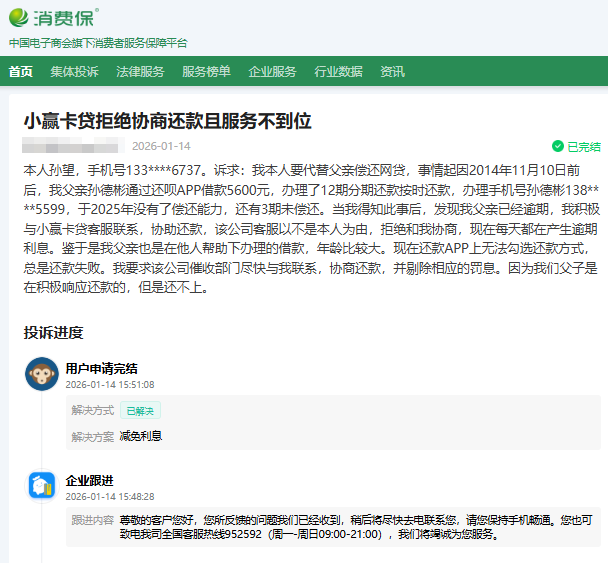Image resolution: width=608 pixels, height=563 pixels.
Task: Click the 用户申请完结 progress entry heading
Action: (x=101, y=368)
